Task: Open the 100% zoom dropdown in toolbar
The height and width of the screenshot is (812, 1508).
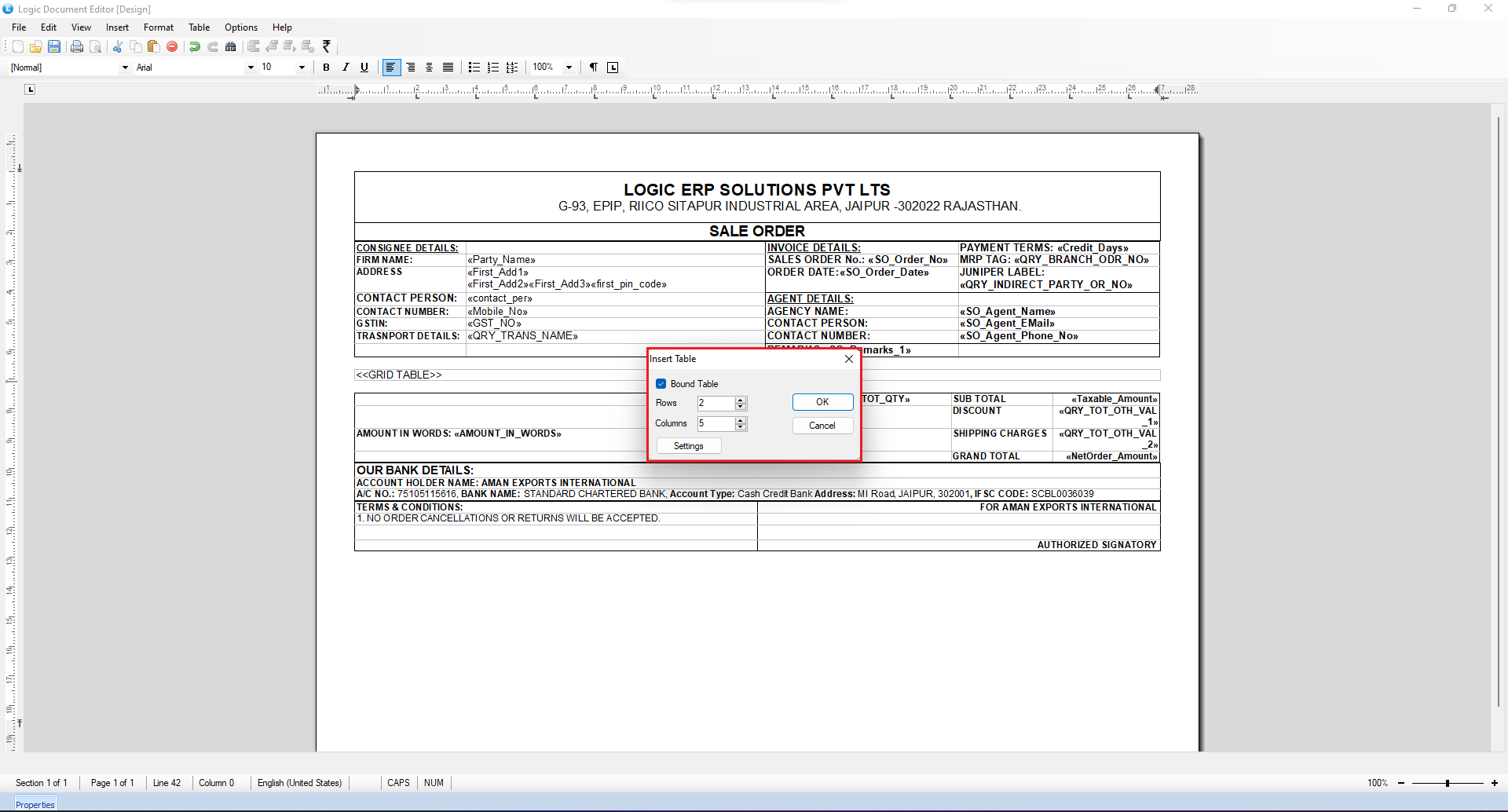Action: coord(569,68)
